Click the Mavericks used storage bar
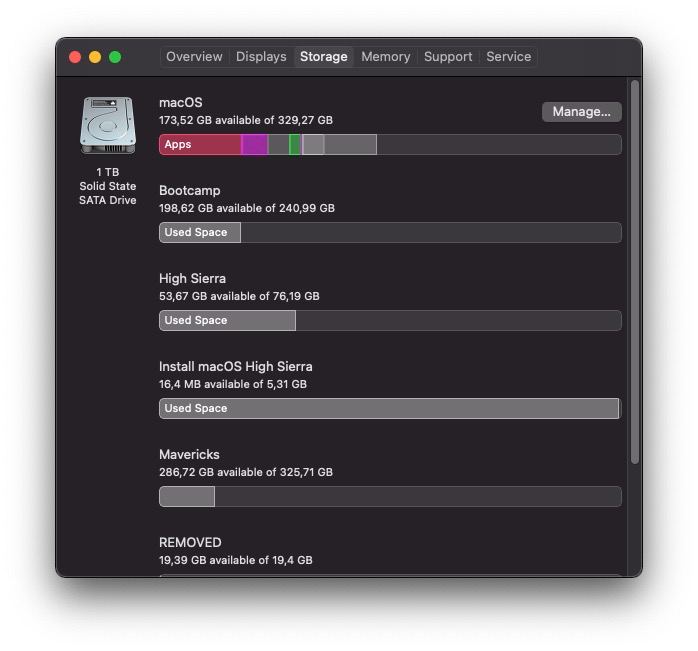The width and height of the screenshot is (698, 651). pyautogui.click(x=187, y=496)
